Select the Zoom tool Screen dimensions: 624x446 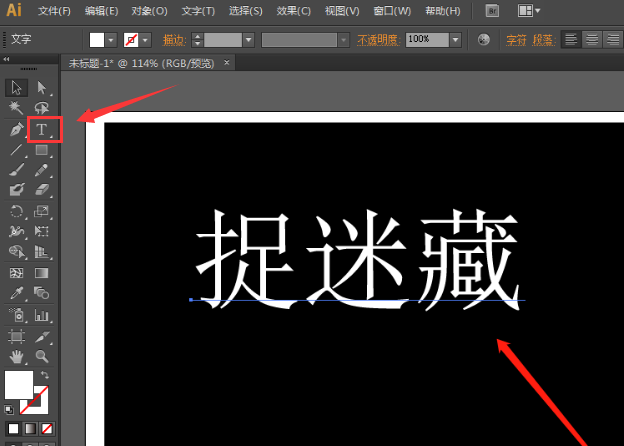tap(42, 356)
